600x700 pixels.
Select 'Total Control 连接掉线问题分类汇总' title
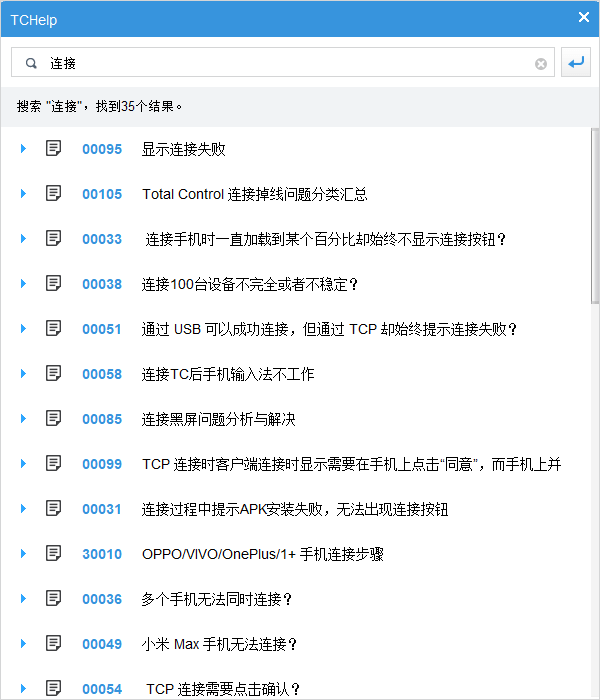coord(255,194)
